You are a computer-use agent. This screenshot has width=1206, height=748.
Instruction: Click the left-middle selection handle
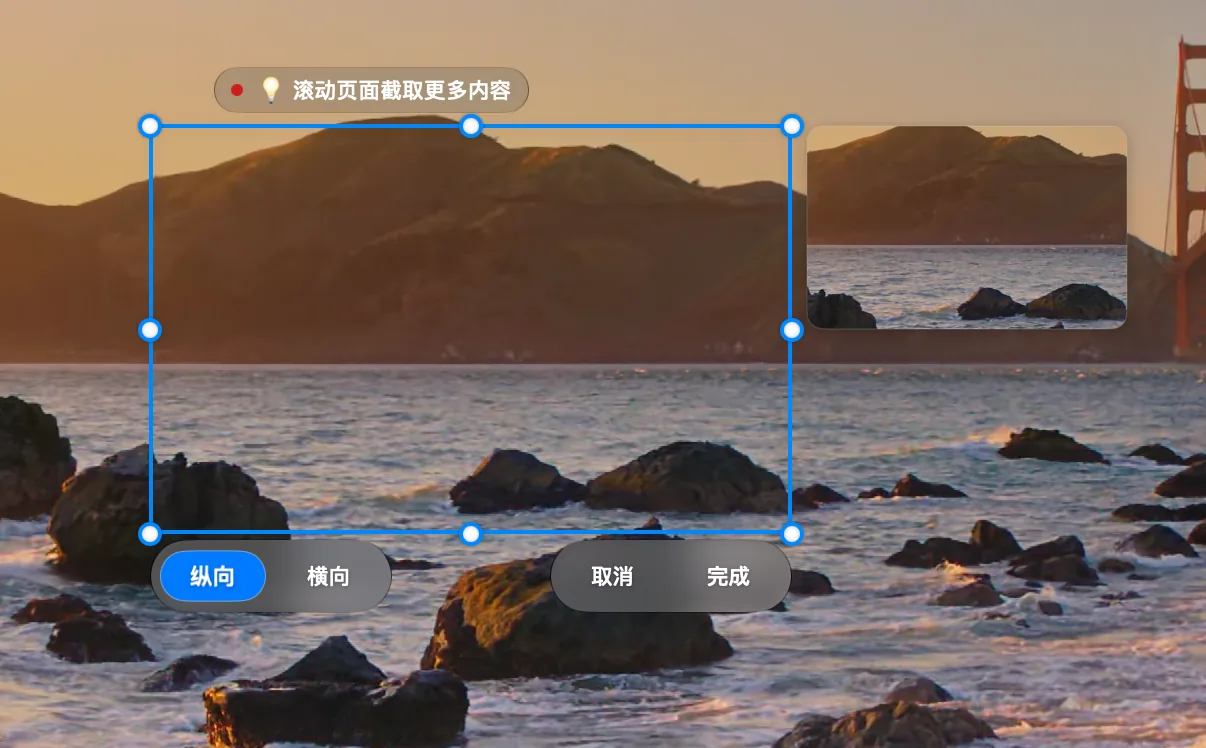click(150, 330)
